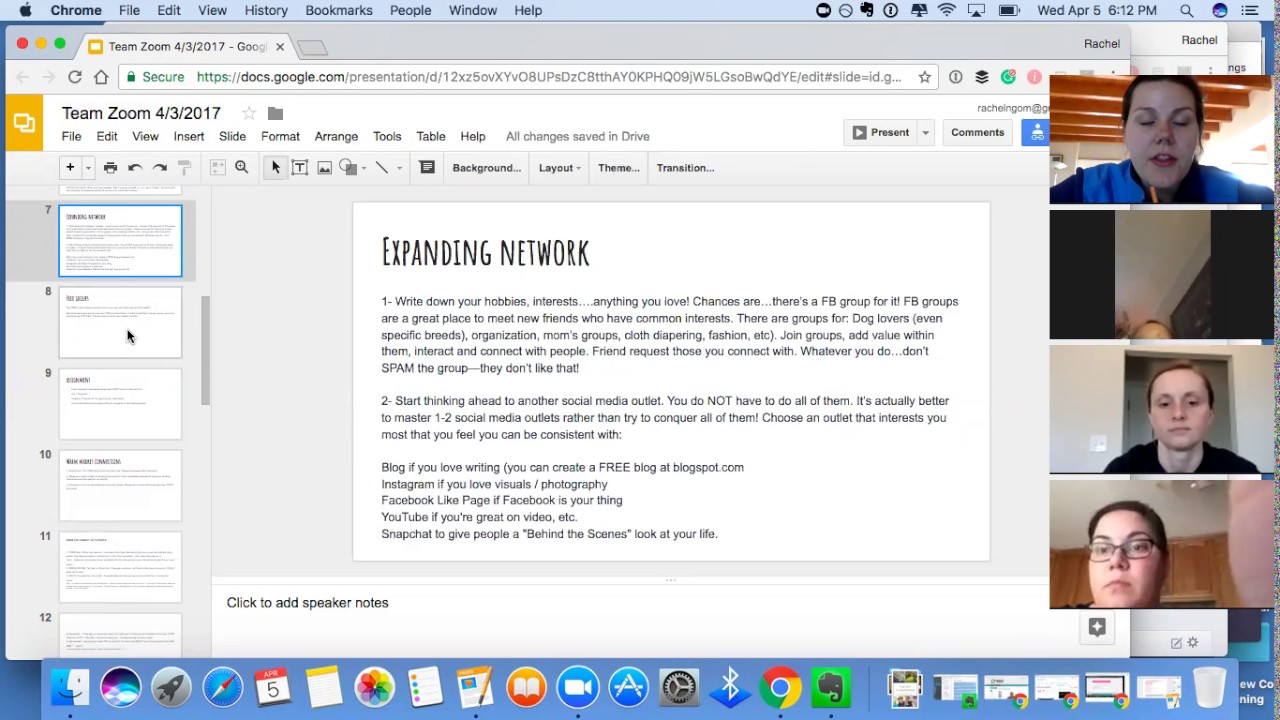This screenshot has width=1280, height=720.
Task: Open the Theme panel
Action: point(619,168)
